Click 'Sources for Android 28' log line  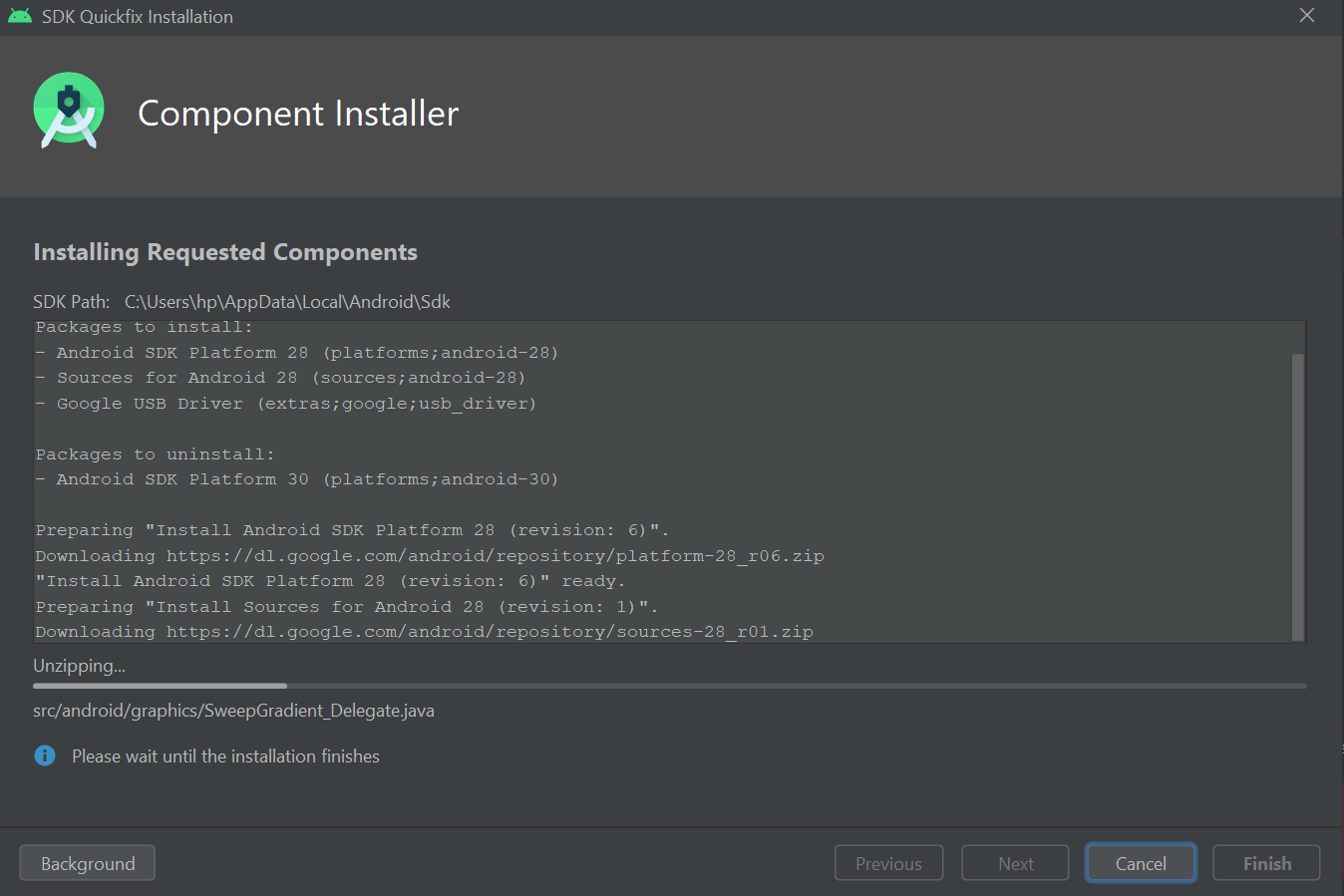point(280,378)
